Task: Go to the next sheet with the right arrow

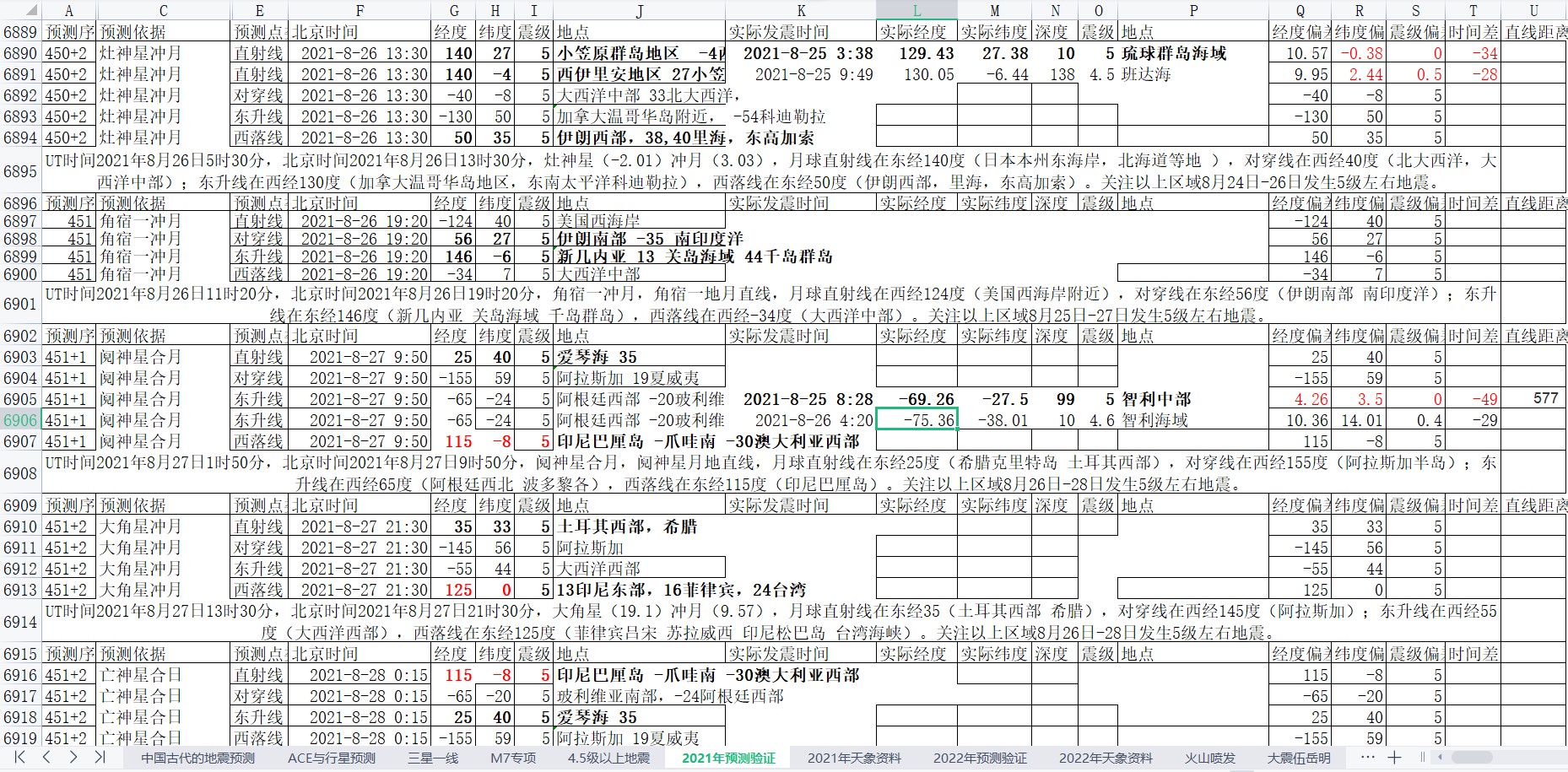Action: [73, 758]
